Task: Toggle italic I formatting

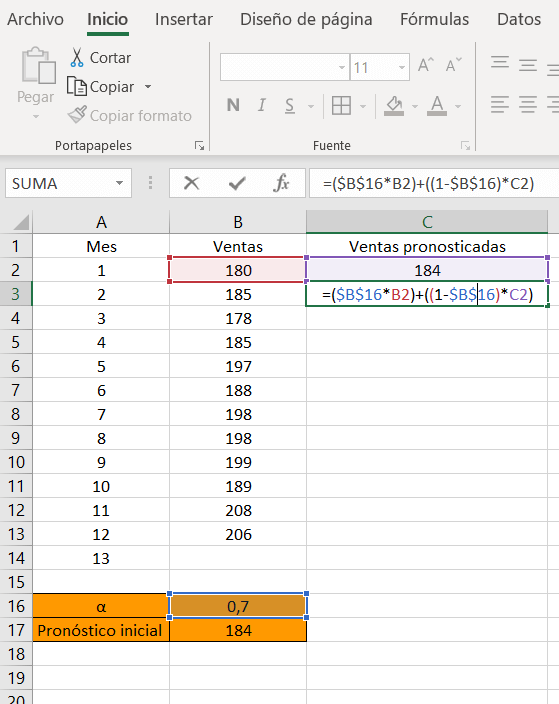Action: [262, 106]
